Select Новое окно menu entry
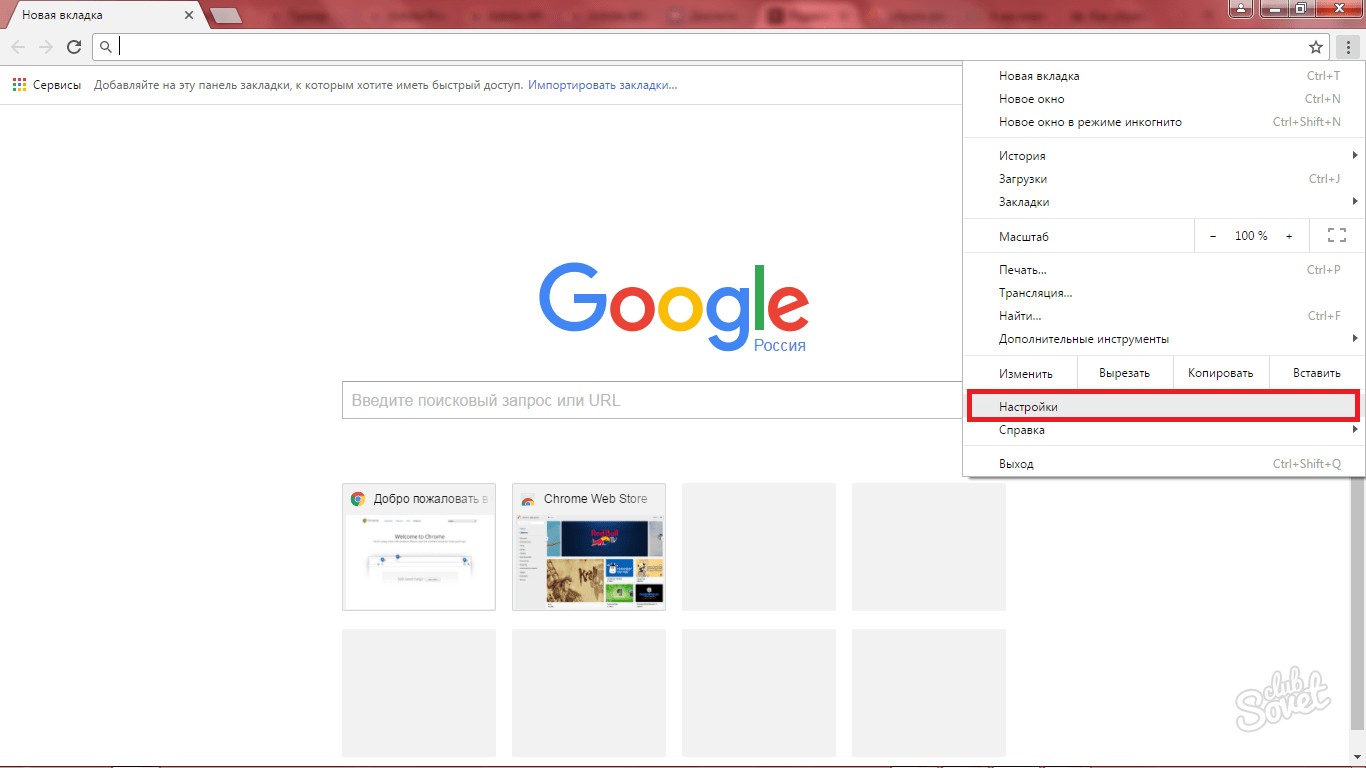 click(1164, 99)
